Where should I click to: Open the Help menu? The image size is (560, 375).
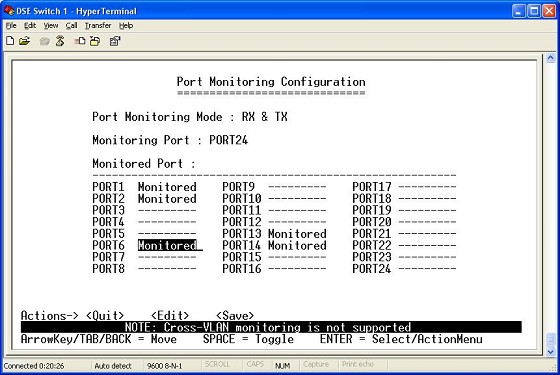click(x=126, y=26)
